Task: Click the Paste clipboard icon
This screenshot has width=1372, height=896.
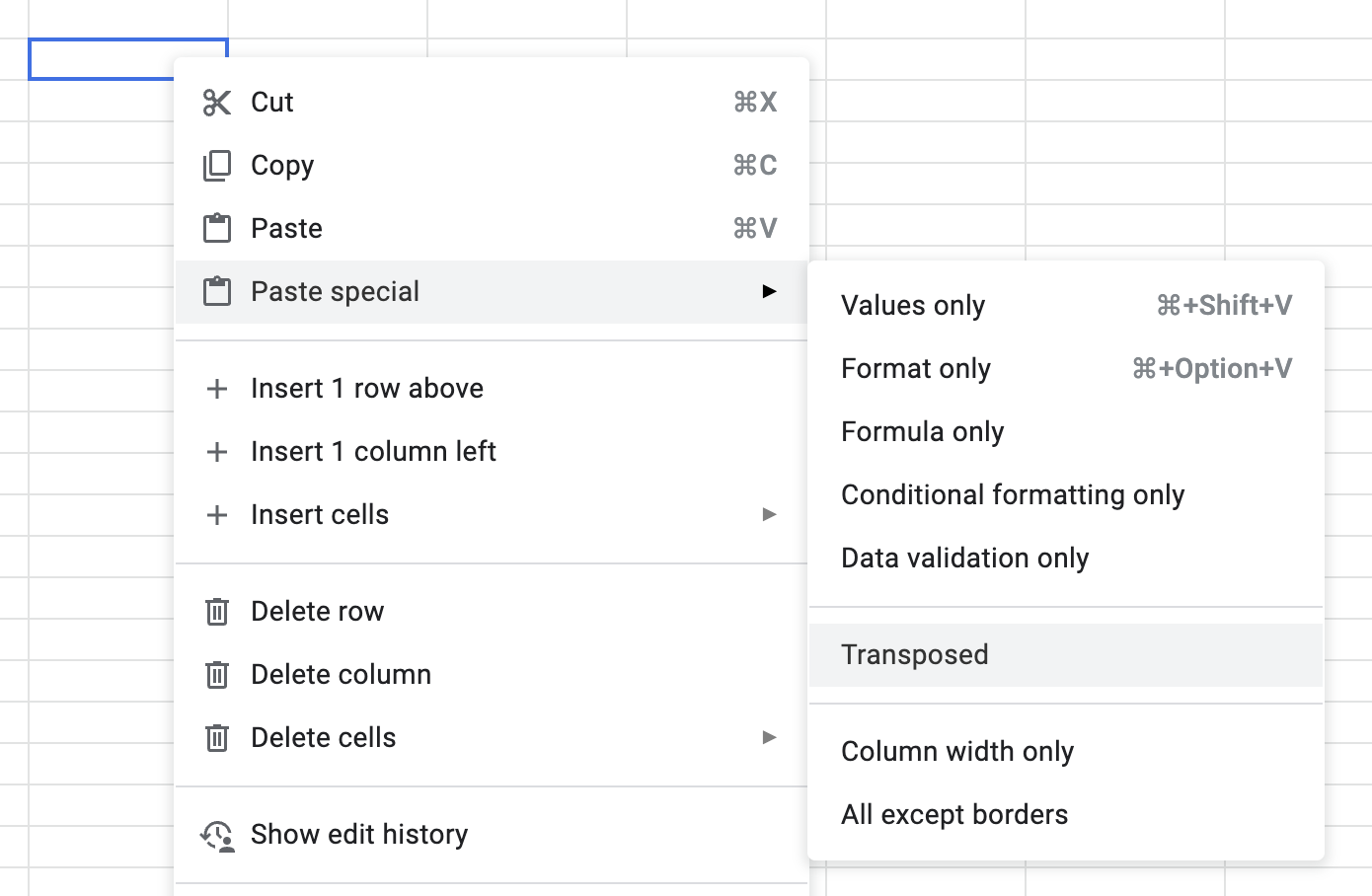Action: pos(217,229)
